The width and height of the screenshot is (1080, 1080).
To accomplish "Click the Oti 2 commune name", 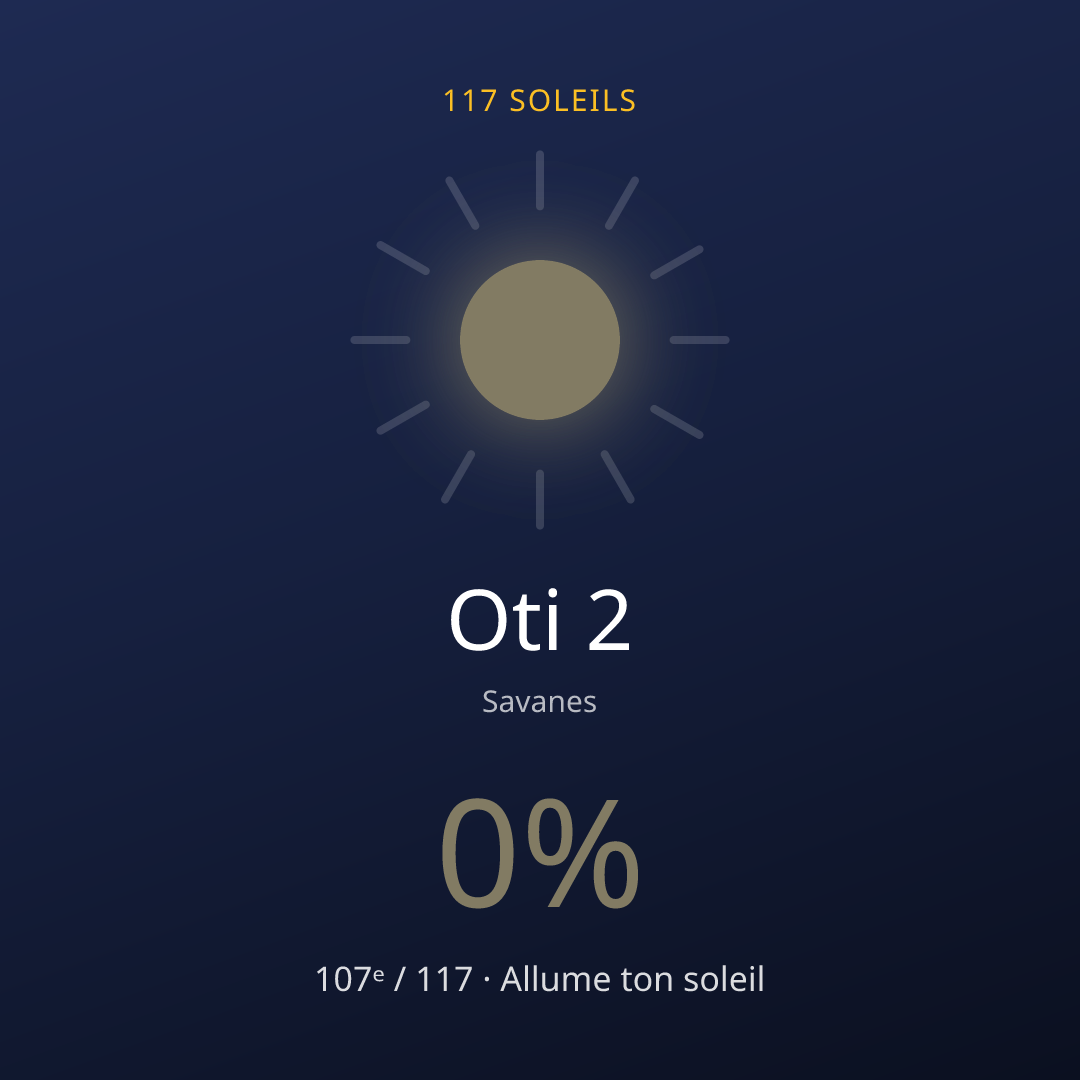I will pos(539,619).
